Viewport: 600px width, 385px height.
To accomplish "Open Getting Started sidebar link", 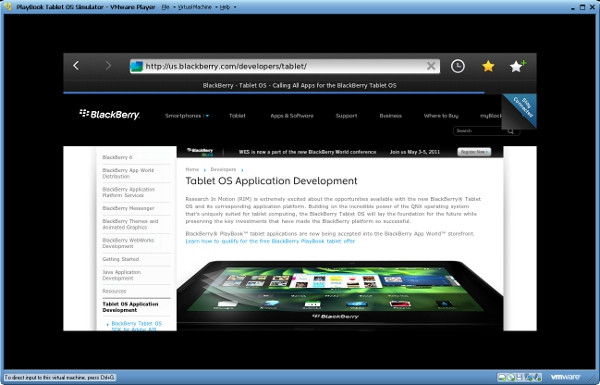I will tap(121, 259).
